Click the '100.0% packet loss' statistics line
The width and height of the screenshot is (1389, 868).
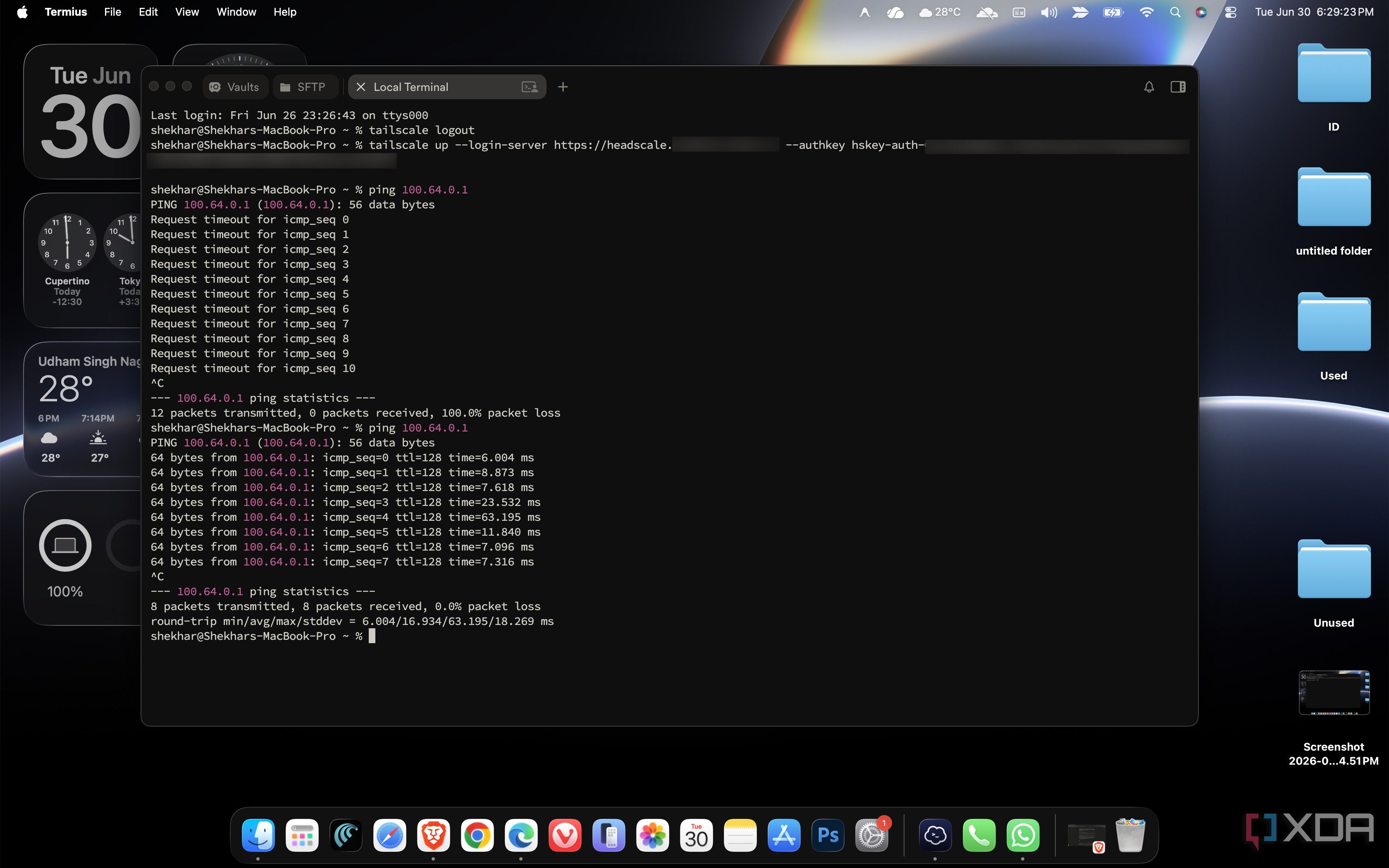tap(355, 413)
